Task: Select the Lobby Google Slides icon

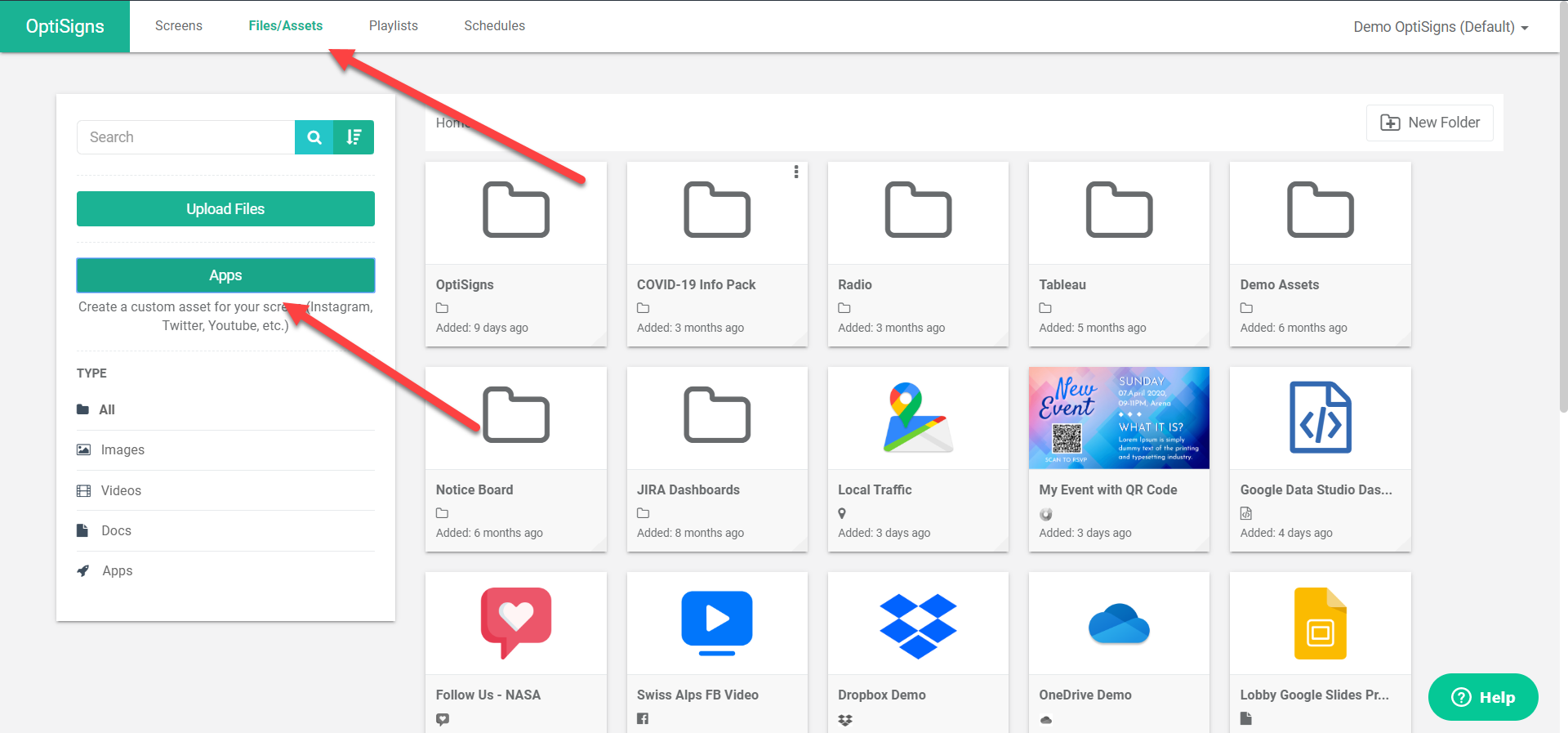Action: coord(1321,623)
